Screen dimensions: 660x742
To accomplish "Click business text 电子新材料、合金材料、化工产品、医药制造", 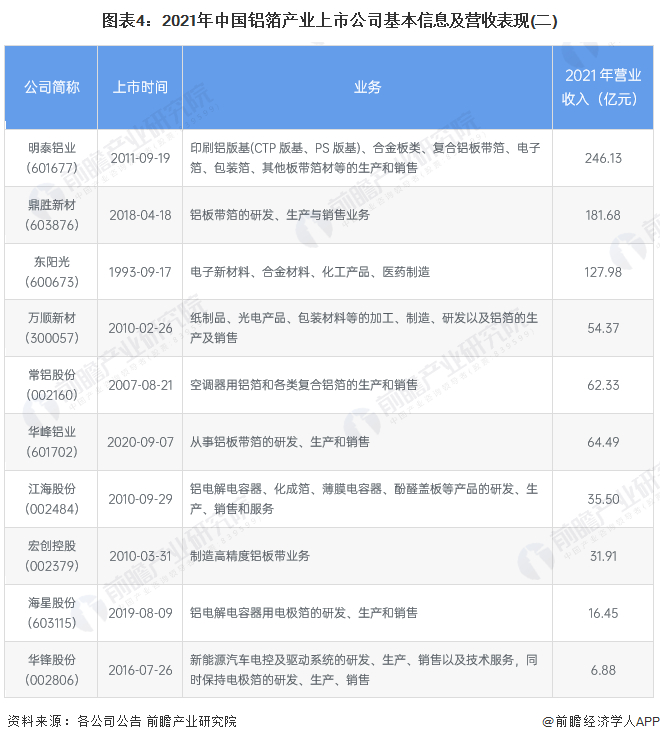I will [x=310, y=272].
